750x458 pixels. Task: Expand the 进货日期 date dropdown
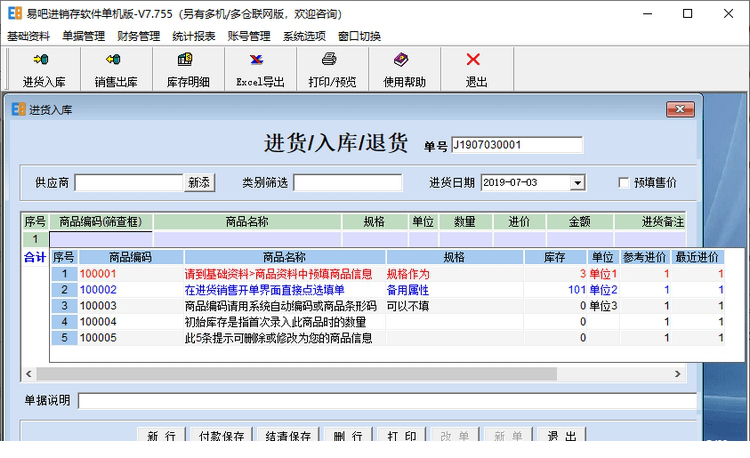pos(578,183)
